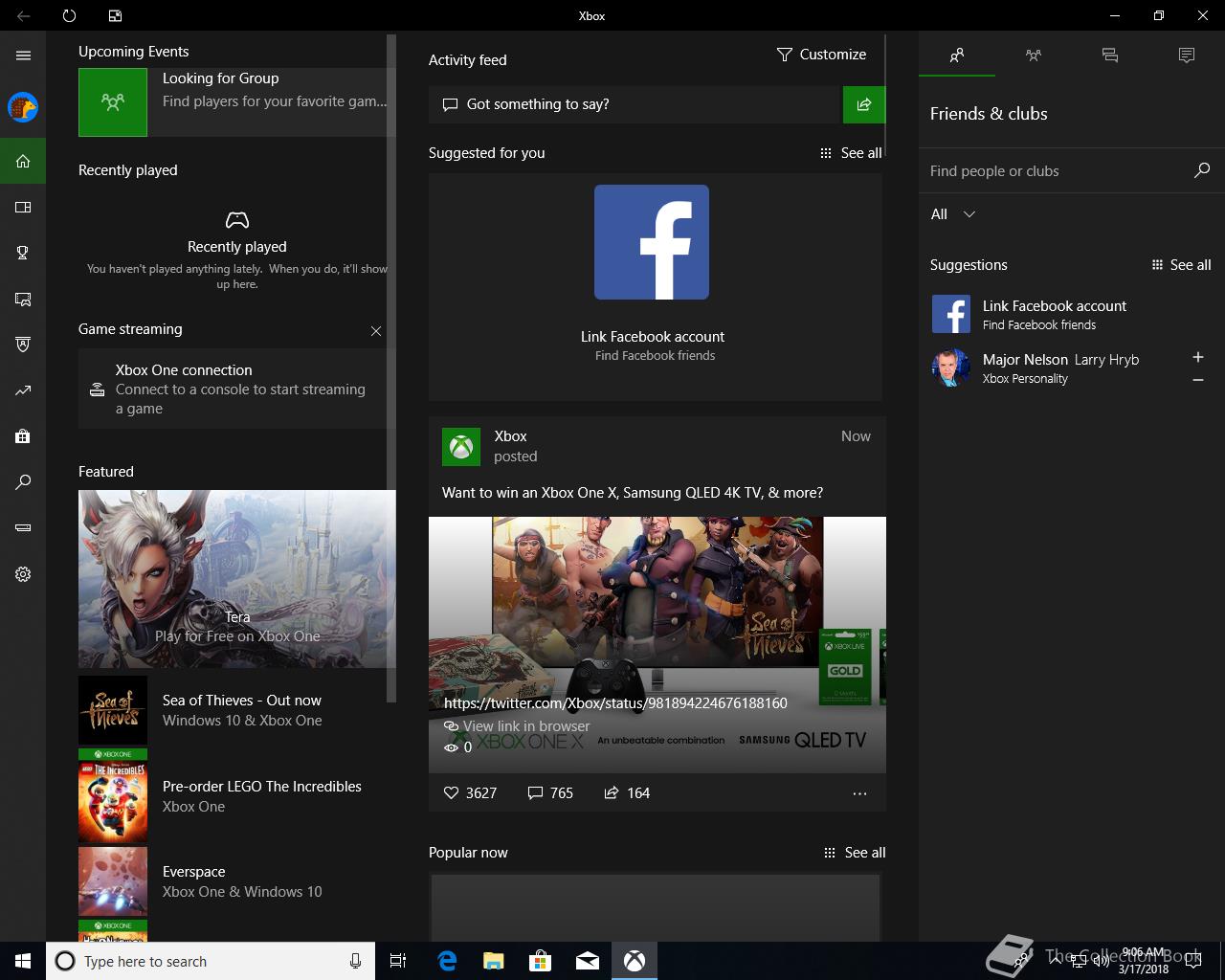Open Task View on taskbar

coord(398,961)
